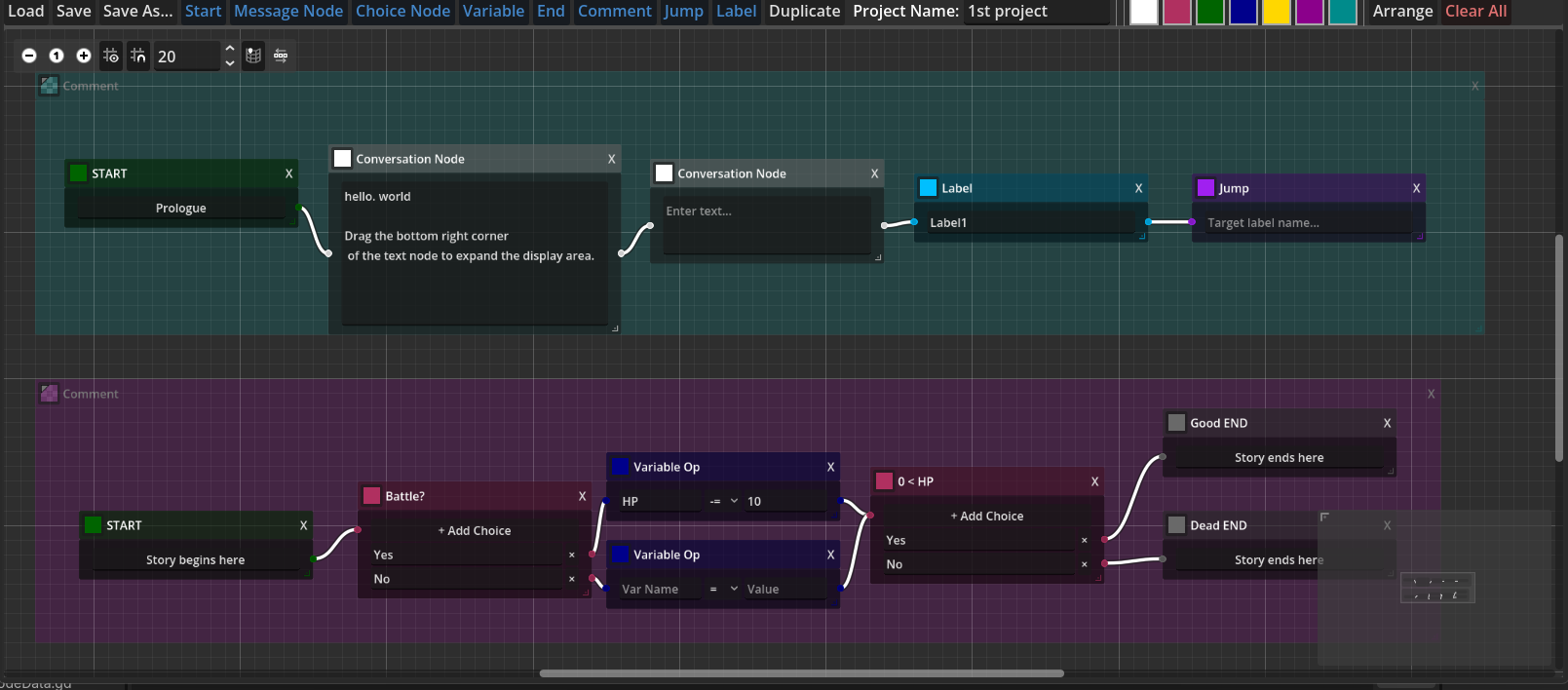Increase snap distance with up arrow

[229, 48]
